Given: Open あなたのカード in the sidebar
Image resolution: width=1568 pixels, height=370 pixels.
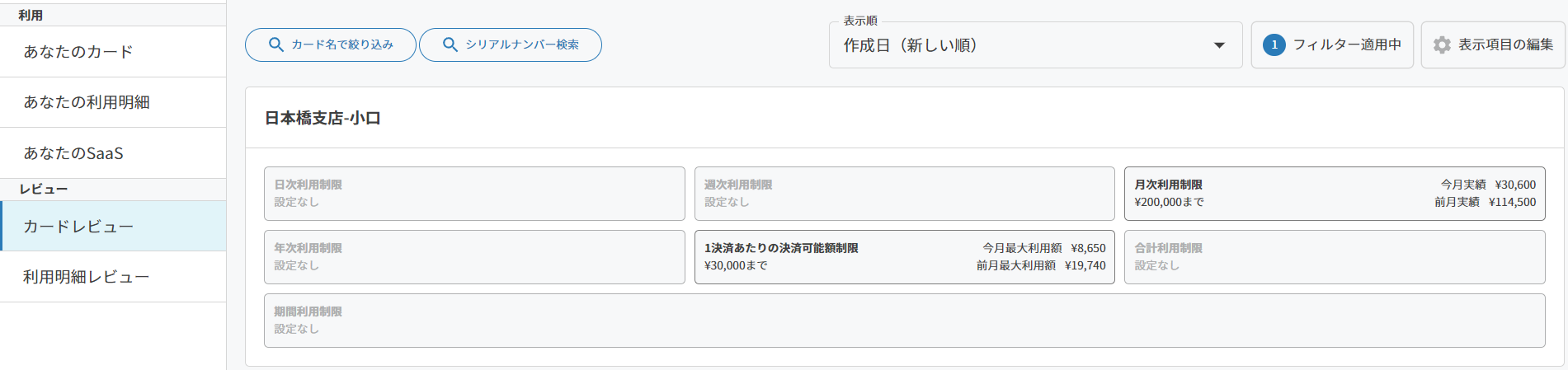Looking at the screenshot, I should [x=113, y=52].
